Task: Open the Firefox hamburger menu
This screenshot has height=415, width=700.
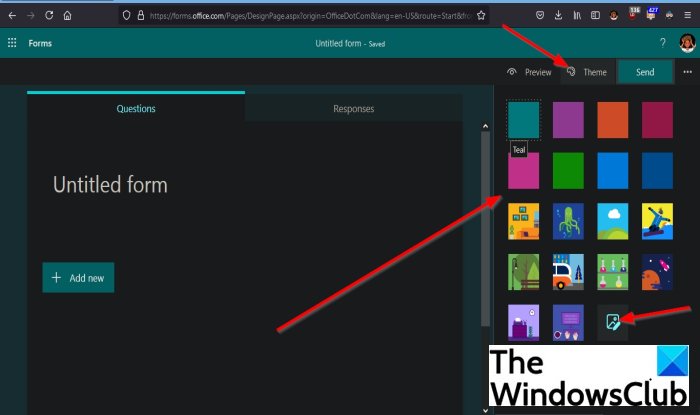Action: [x=688, y=16]
